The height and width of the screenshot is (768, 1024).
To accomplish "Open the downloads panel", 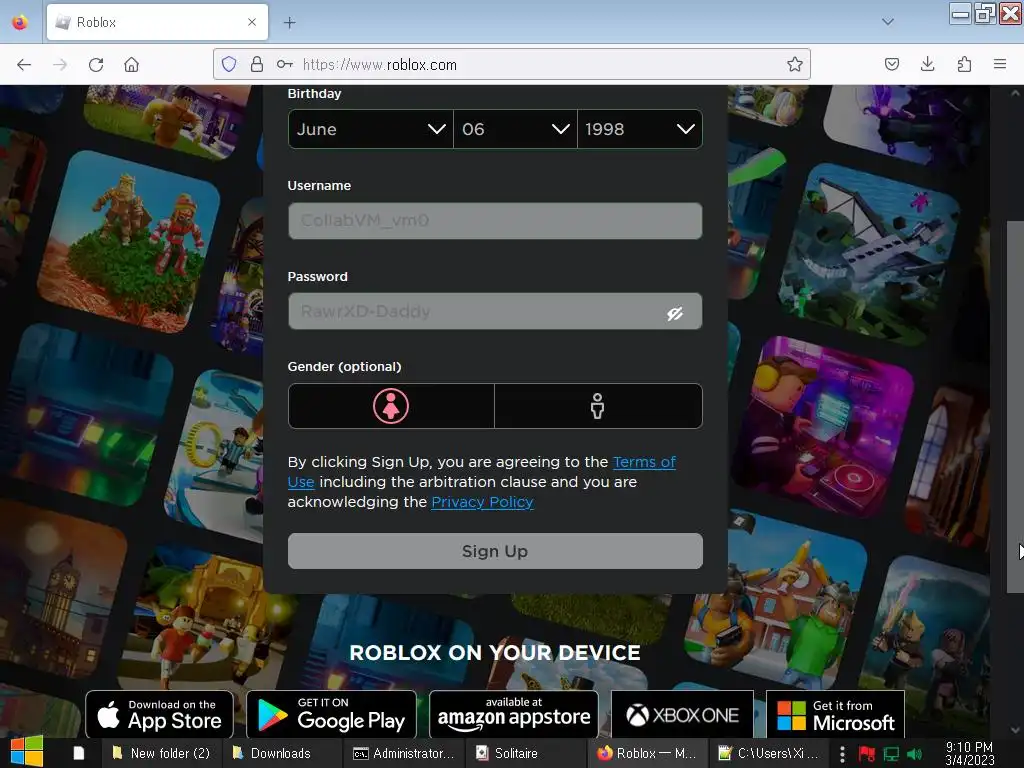I will pos(927,64).
